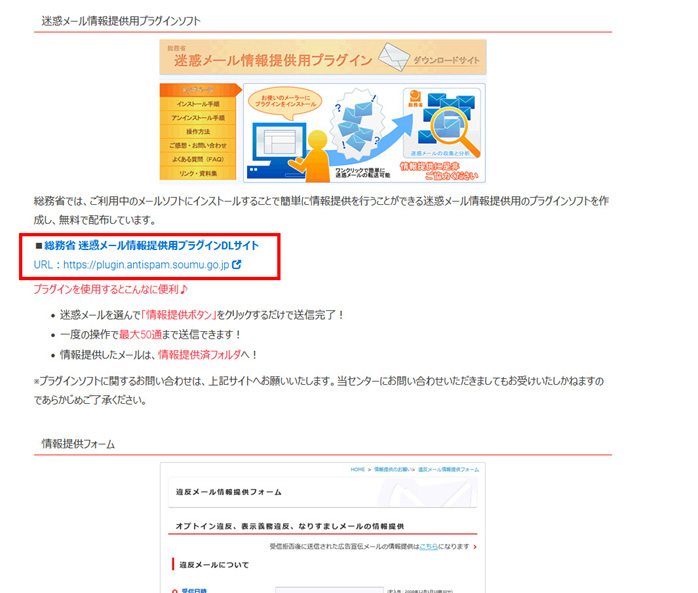This screenshot has height=593, width=698.
Task: Select よくある質問 (FAQ) in the banner menu
Action: click(199, 160)
